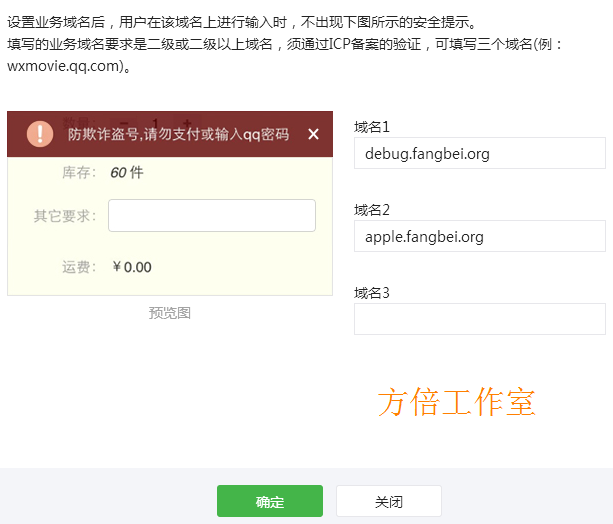The width and height of the screenshot is (613, 524).
Task: Click the warning exclamation icon
Action: coord(40,134)
